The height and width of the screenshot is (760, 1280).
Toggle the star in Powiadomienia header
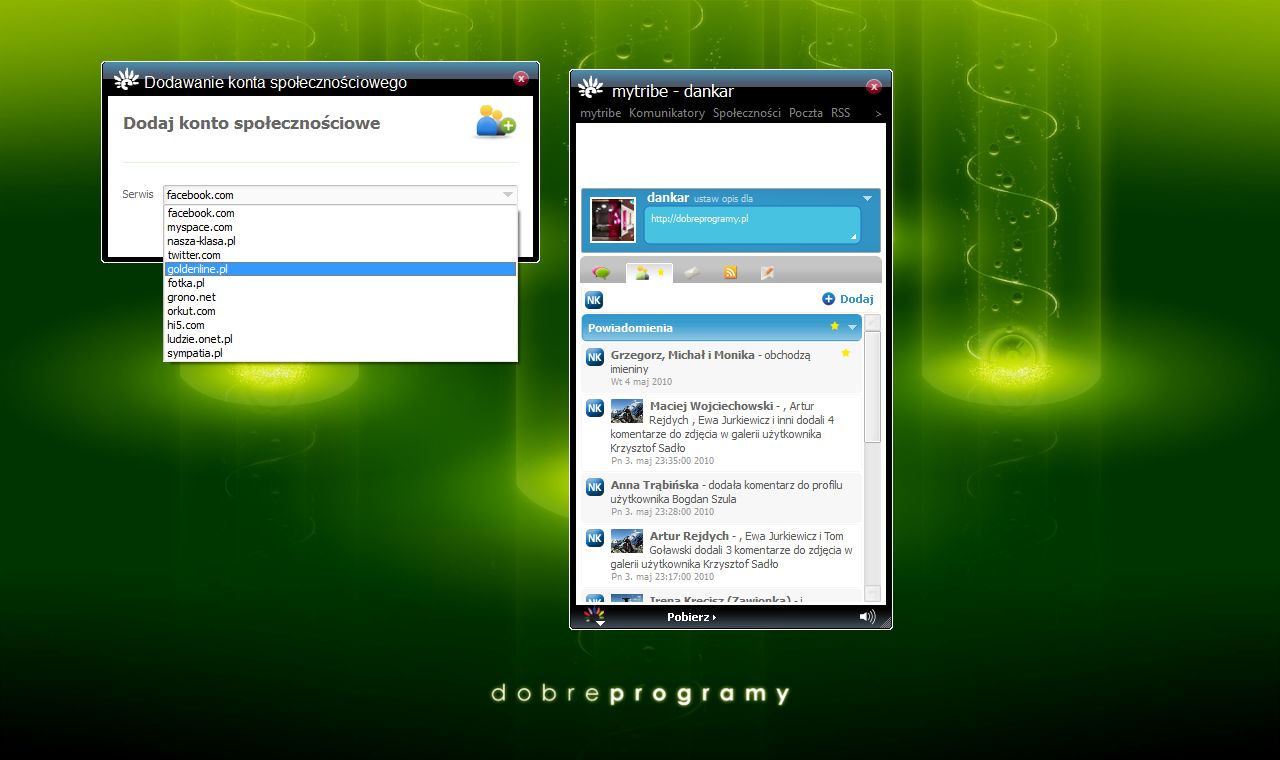pos(834,326)
